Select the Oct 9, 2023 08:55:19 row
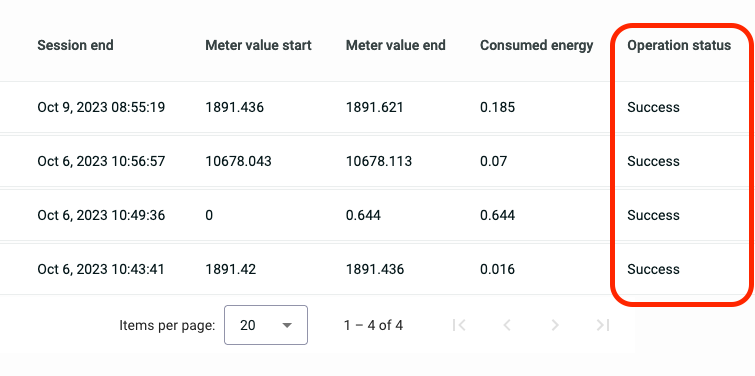The image size is (755, 376). [378, 107]
